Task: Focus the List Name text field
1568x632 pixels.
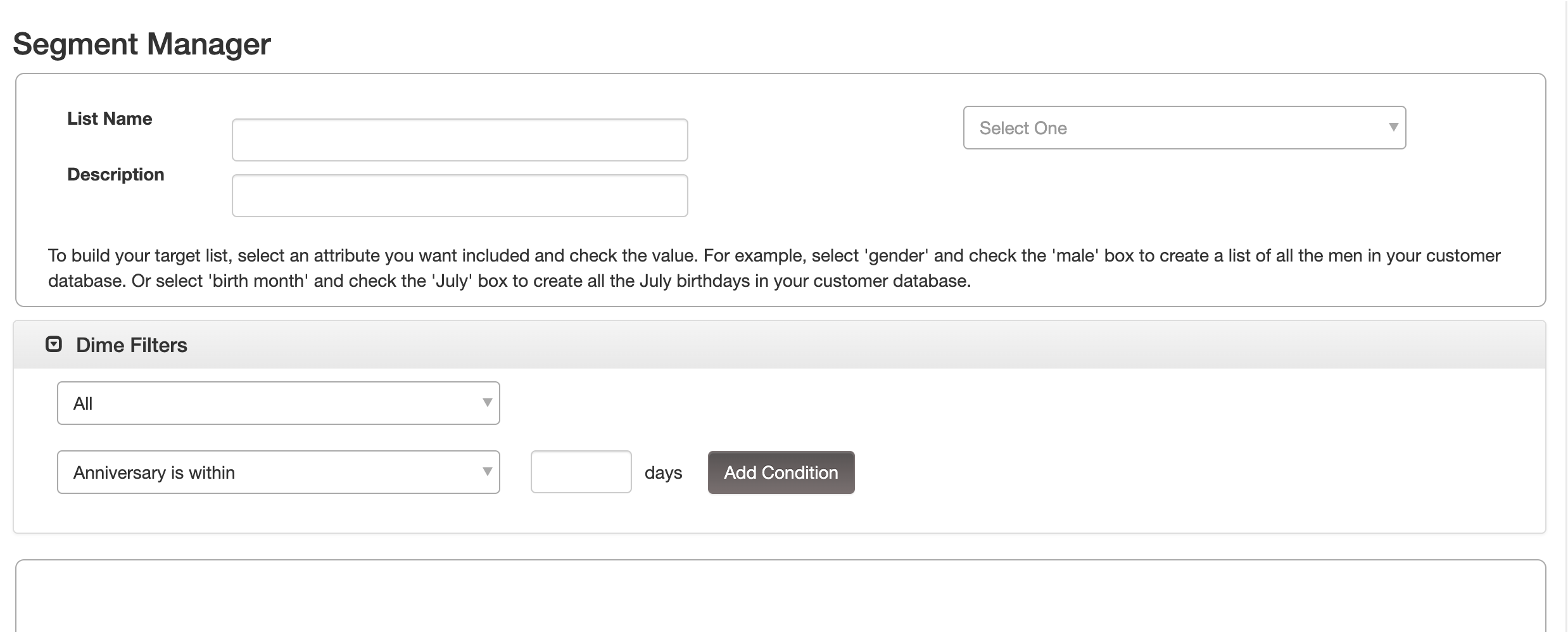Action: point(460,140)
